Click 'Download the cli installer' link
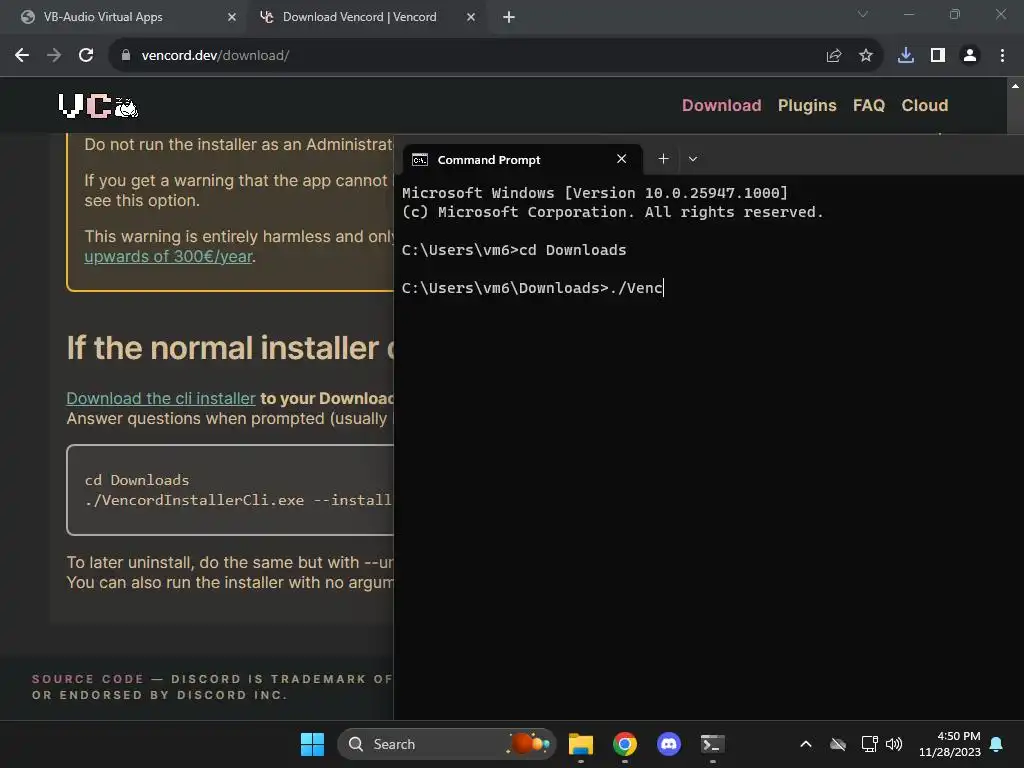Viewport: 1024px width, 768px height. 161,398
